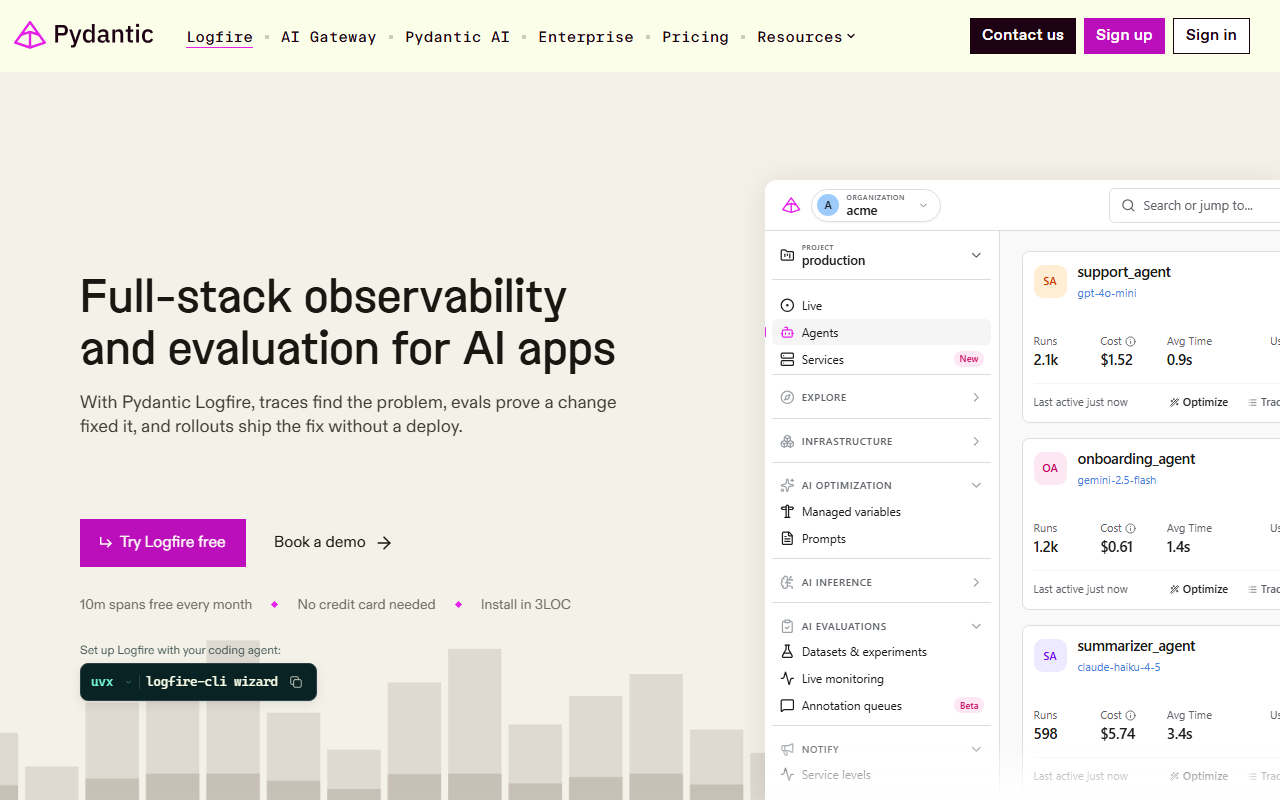Open Pydantic AI navigation item
The width and height of the screenshot is (1280, 800).
[457, 37]
